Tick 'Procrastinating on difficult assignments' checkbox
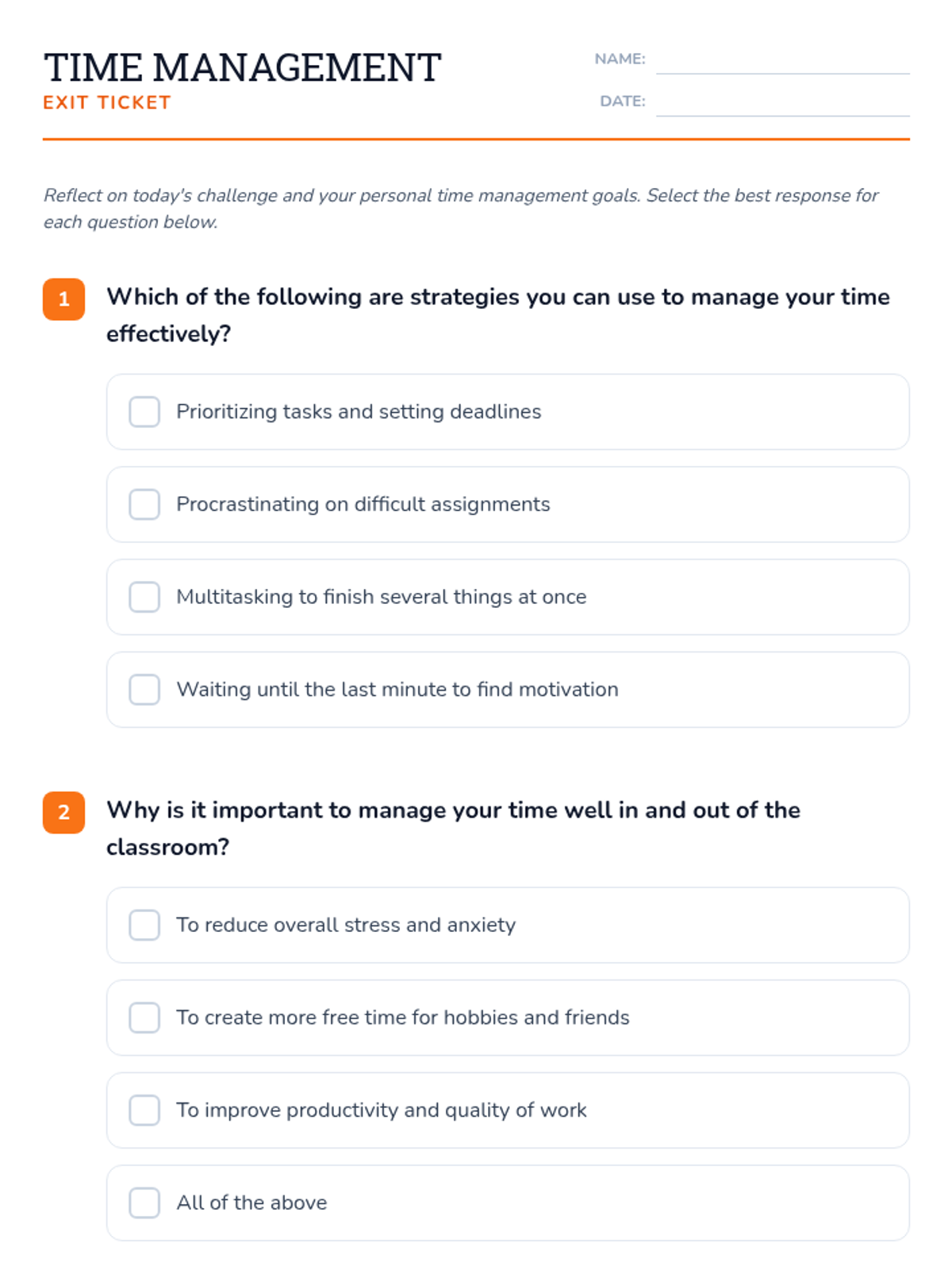This screenshot has width=952, height=1270. click(x=144, y=505)
